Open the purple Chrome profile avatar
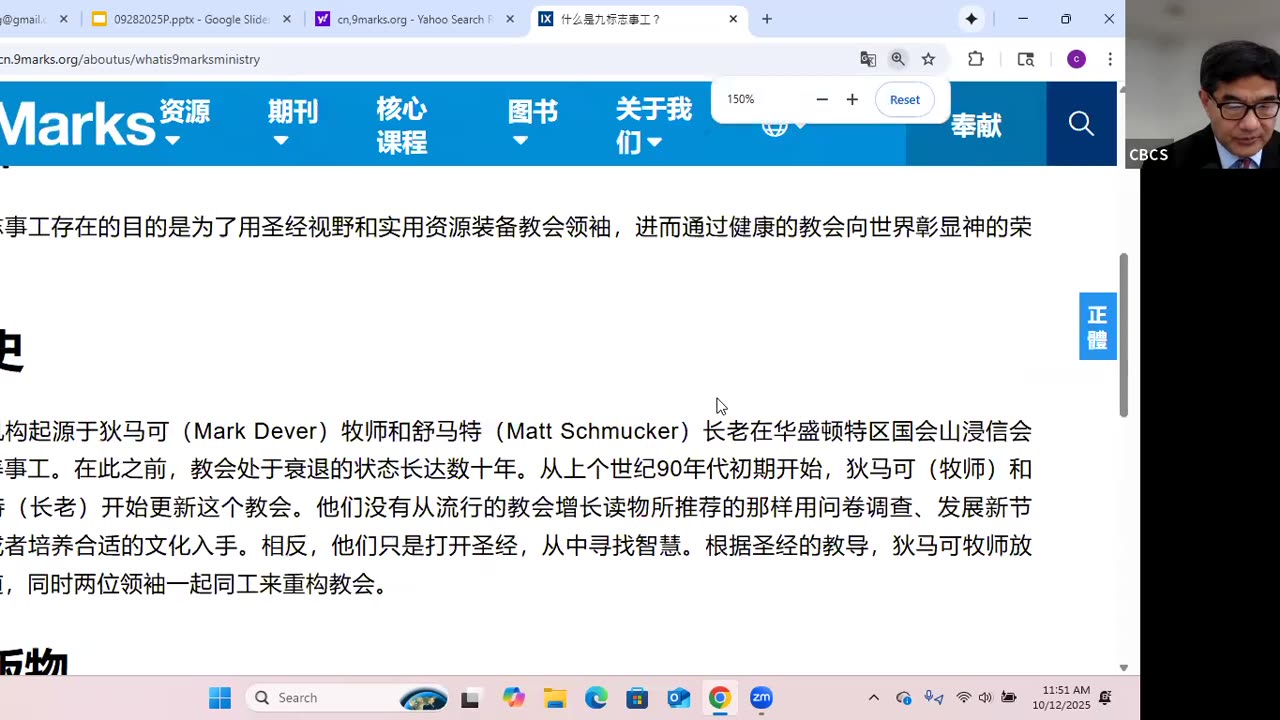 pyautogui.click(x=1076, y=59)
